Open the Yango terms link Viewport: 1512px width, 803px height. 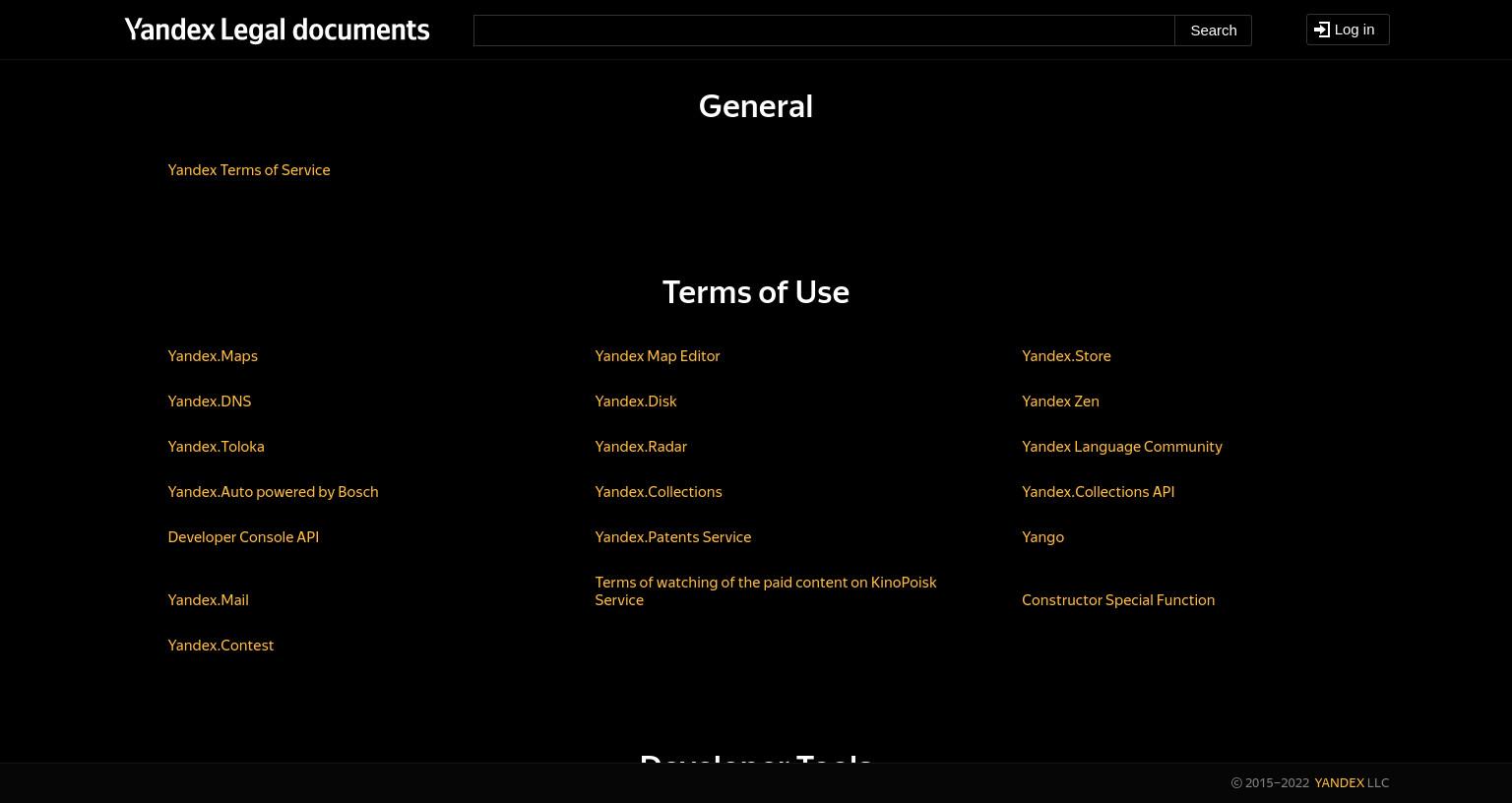click(1042, 537)
